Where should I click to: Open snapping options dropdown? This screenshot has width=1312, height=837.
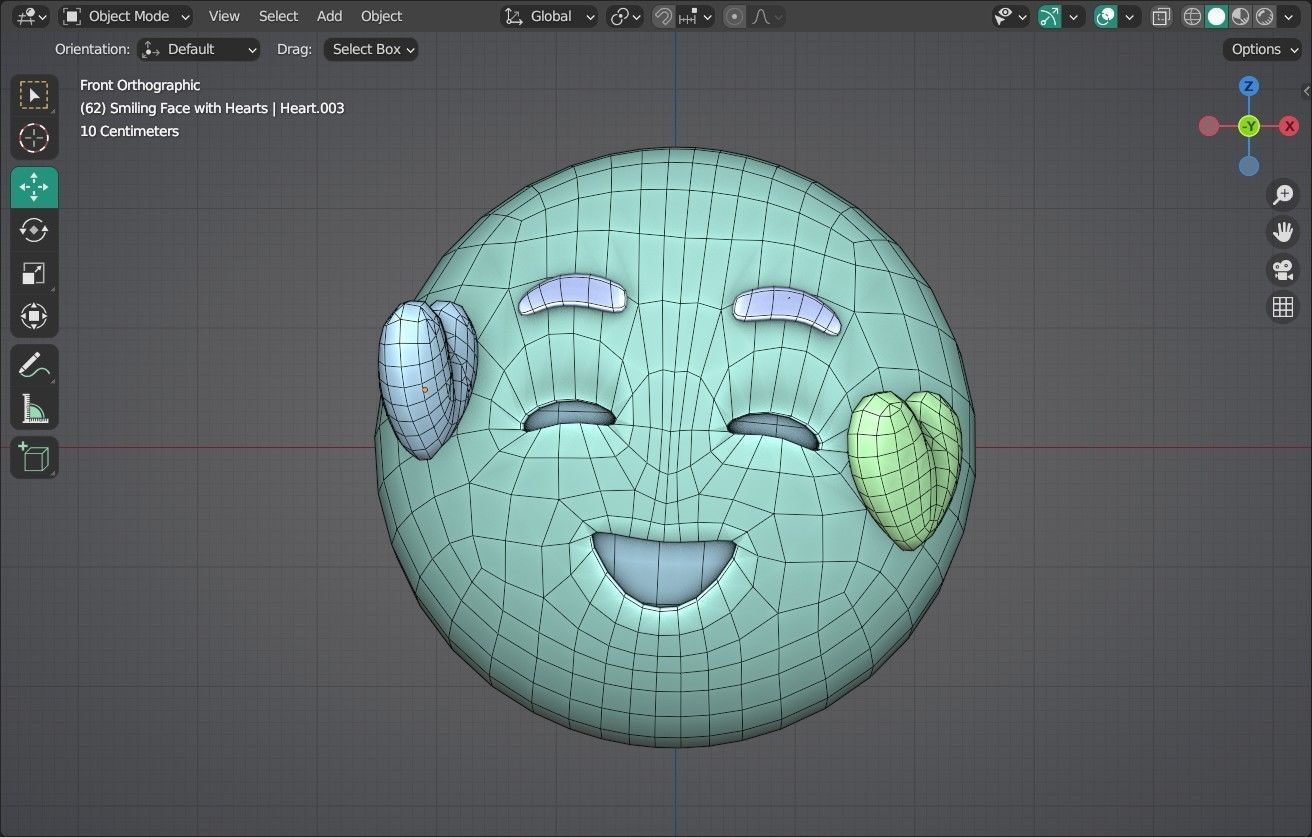[695, 16]
